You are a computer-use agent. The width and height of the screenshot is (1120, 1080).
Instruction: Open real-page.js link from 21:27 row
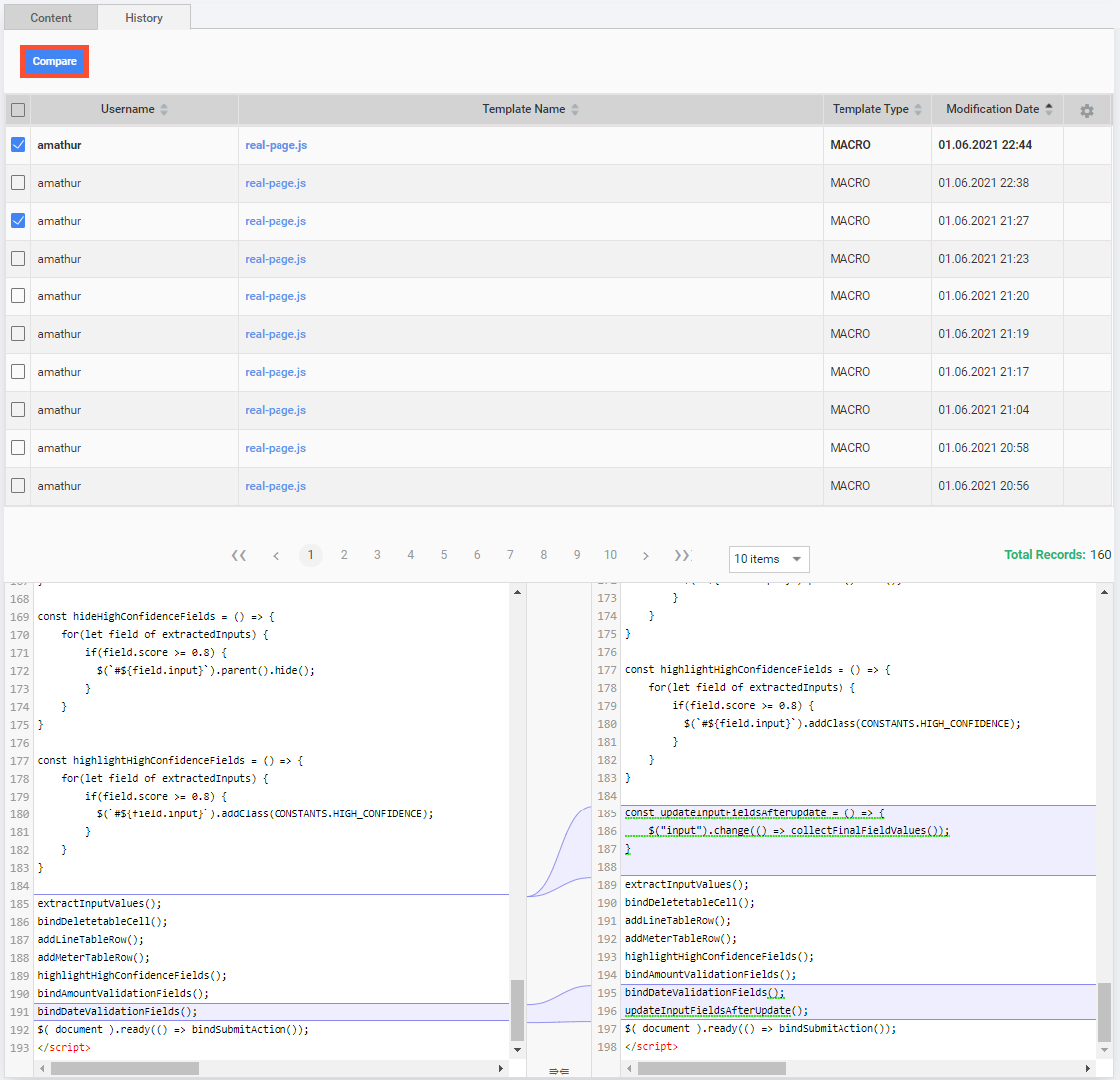(276, 221)
